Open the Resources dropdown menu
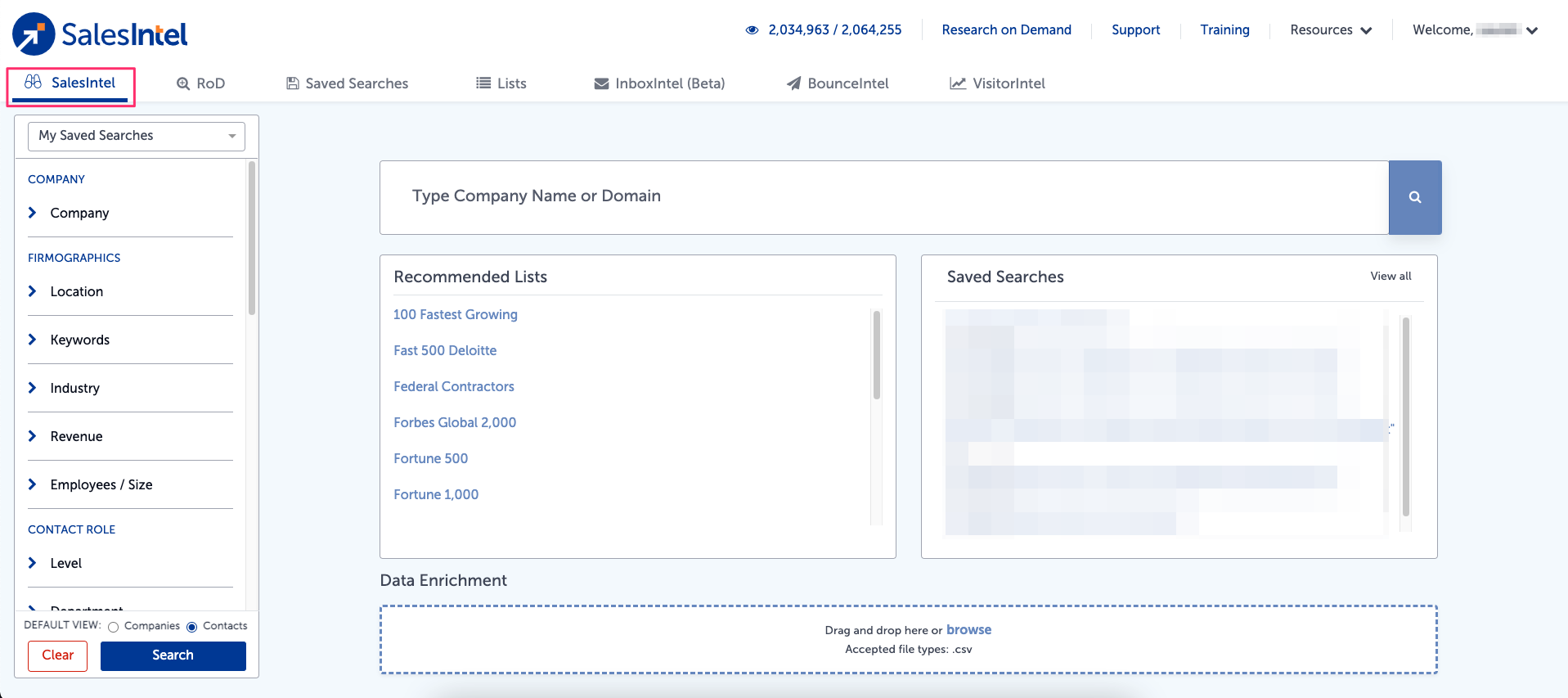The height and width of the screenshot is (698, 1568). 1331,30
